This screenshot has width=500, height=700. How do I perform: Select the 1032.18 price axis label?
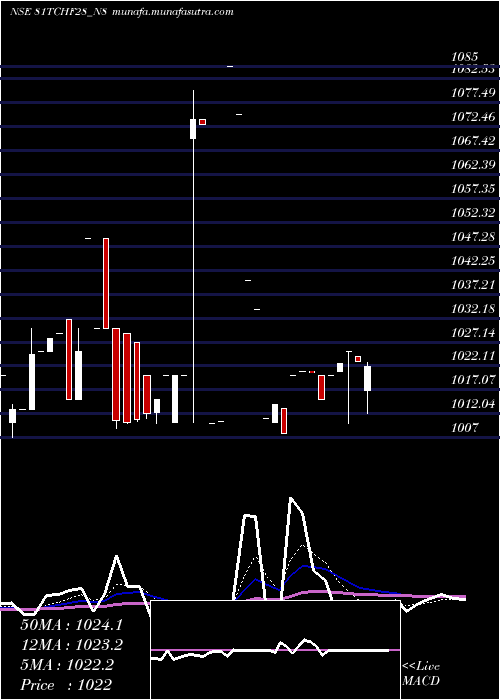pos(473,308)
